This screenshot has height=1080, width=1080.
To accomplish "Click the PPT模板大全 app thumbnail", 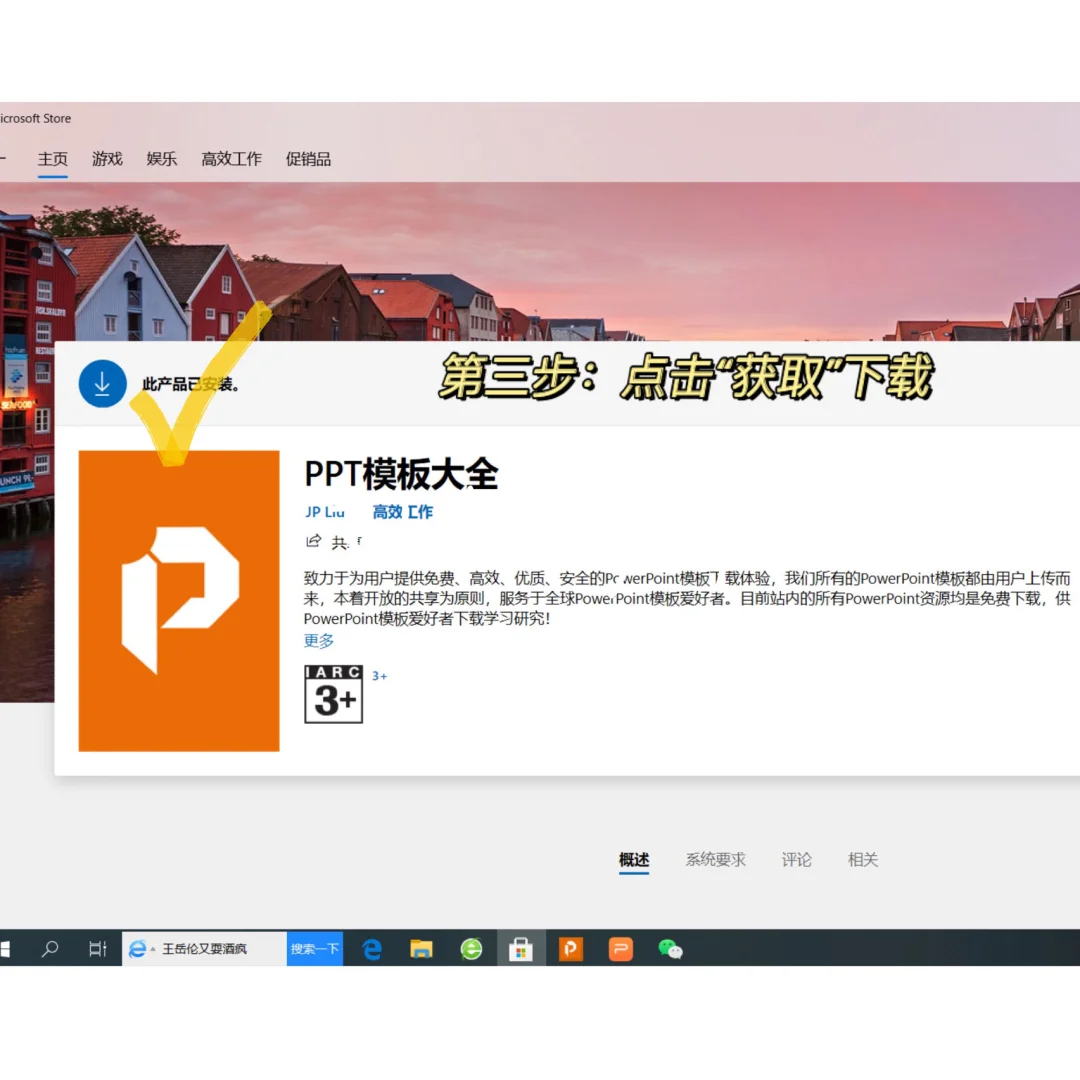I will tap(178, 599).
